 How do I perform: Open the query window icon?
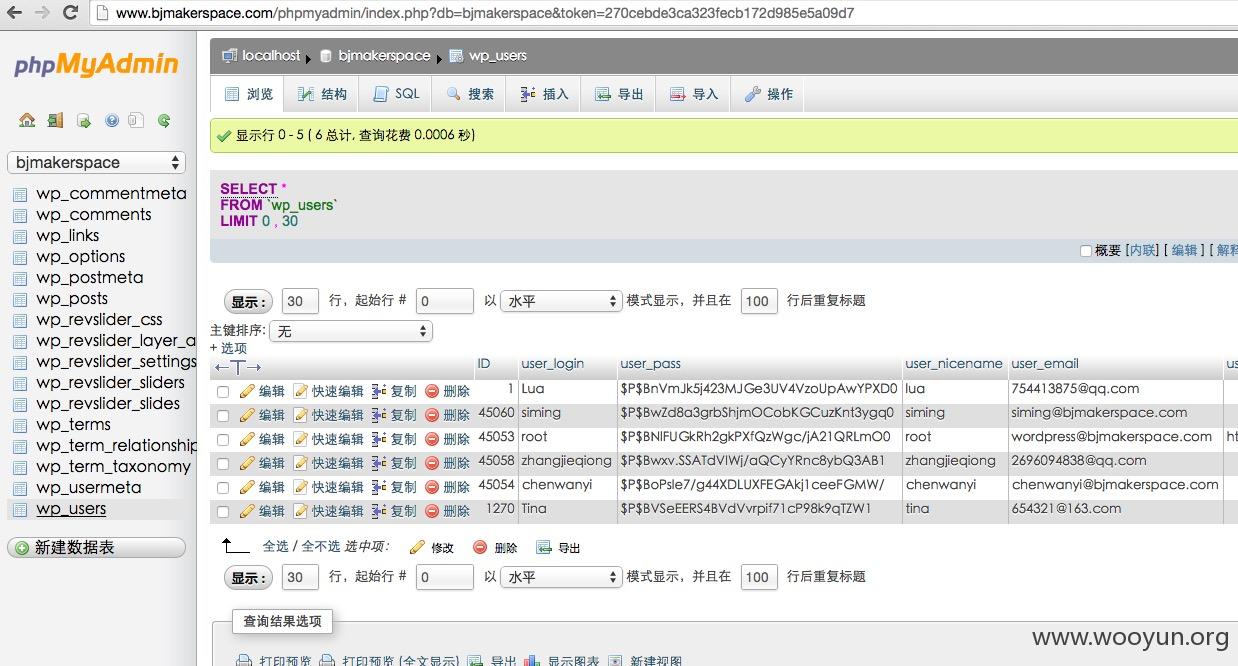[84, 120]
